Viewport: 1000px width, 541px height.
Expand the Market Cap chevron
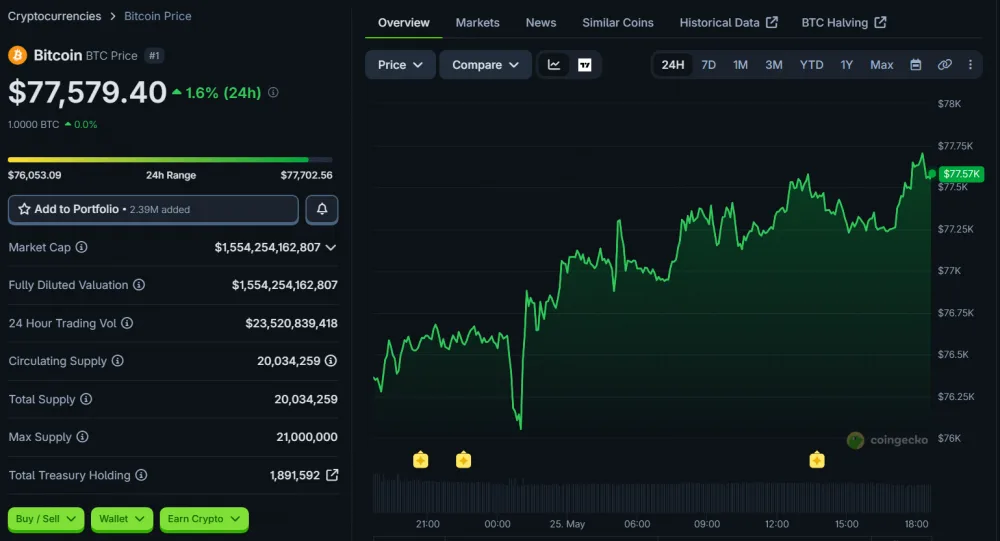pos(331,247)
